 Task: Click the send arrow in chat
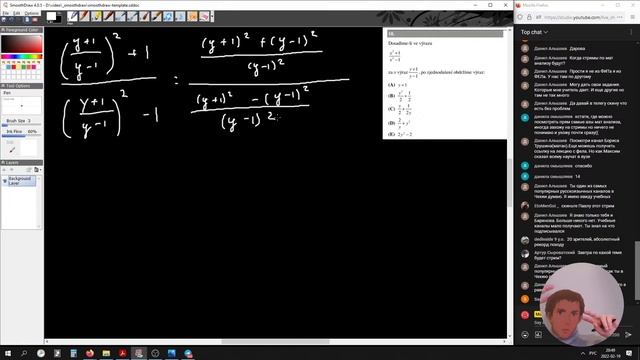(628, 335)
